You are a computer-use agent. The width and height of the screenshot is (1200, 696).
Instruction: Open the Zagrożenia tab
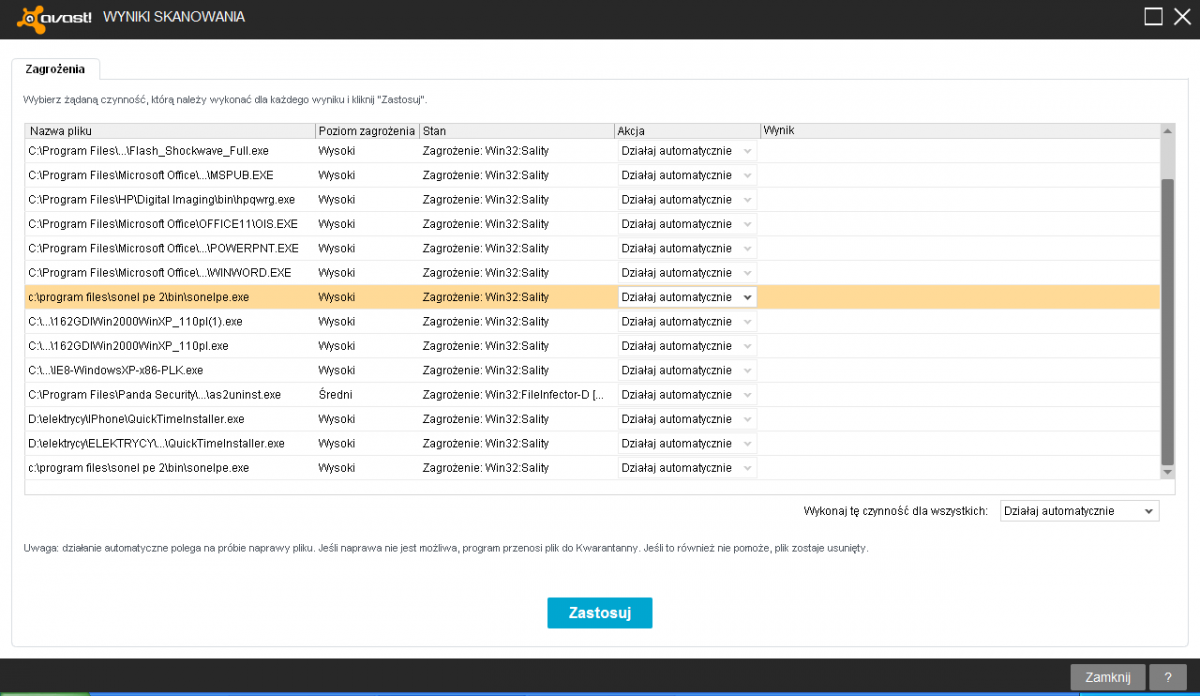point(55,69)
